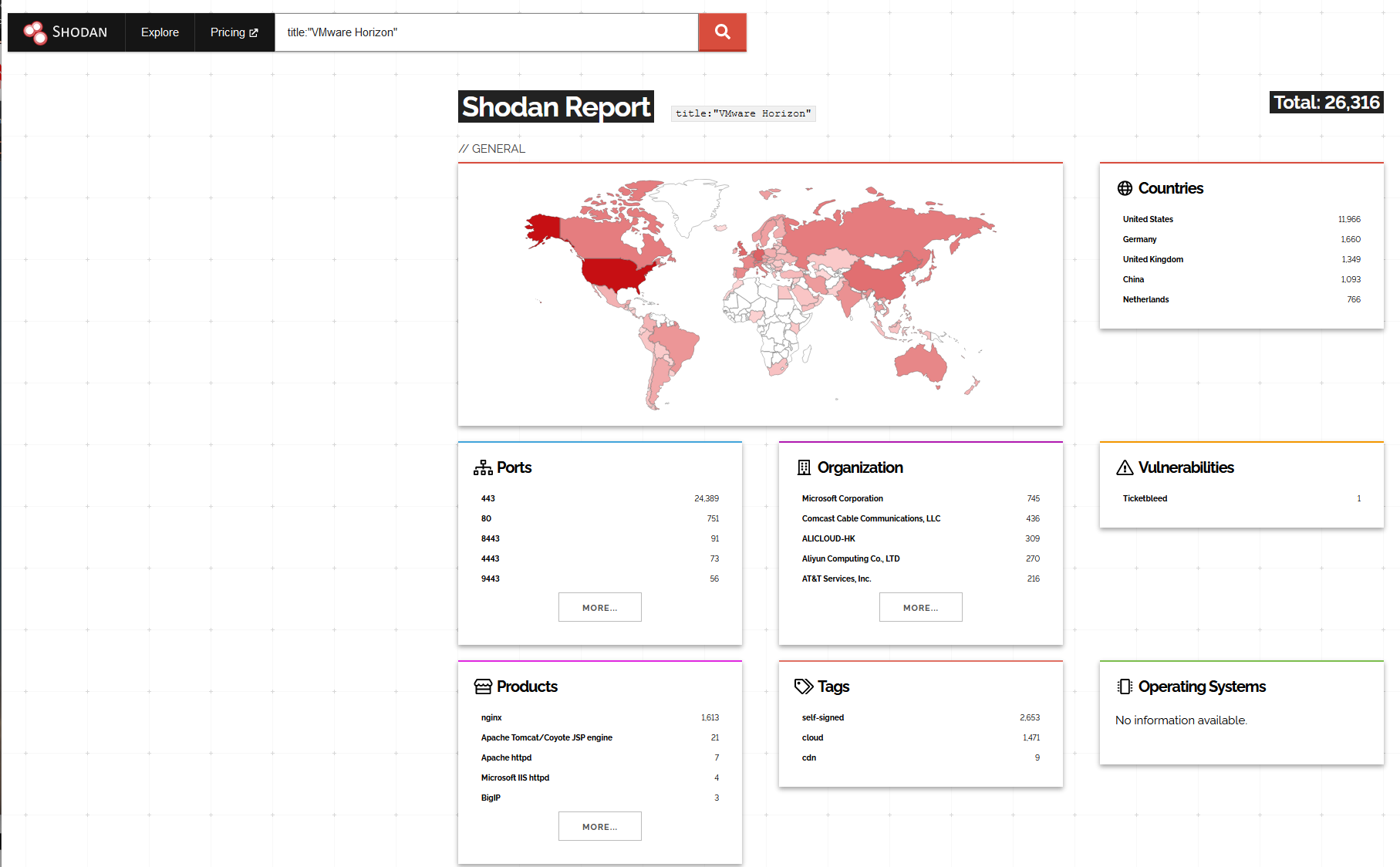Click the red search magnifier button
The width and height of the screenshot is (1400, 867).
[x=722, y=32]
